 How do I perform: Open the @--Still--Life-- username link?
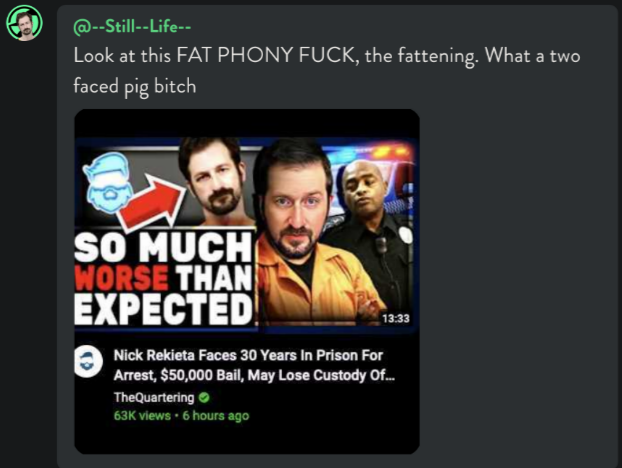click(132, 27)
